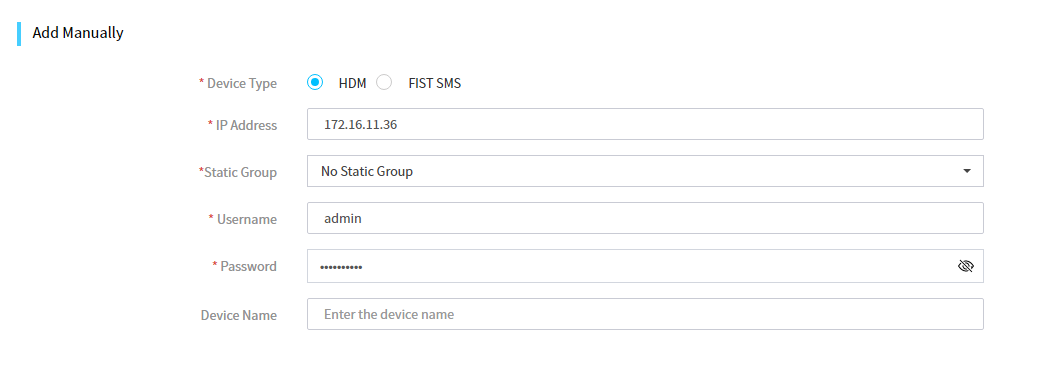1060x384 pixels.
Task: Click the HDM option label text
Action: tap(352, 84)
